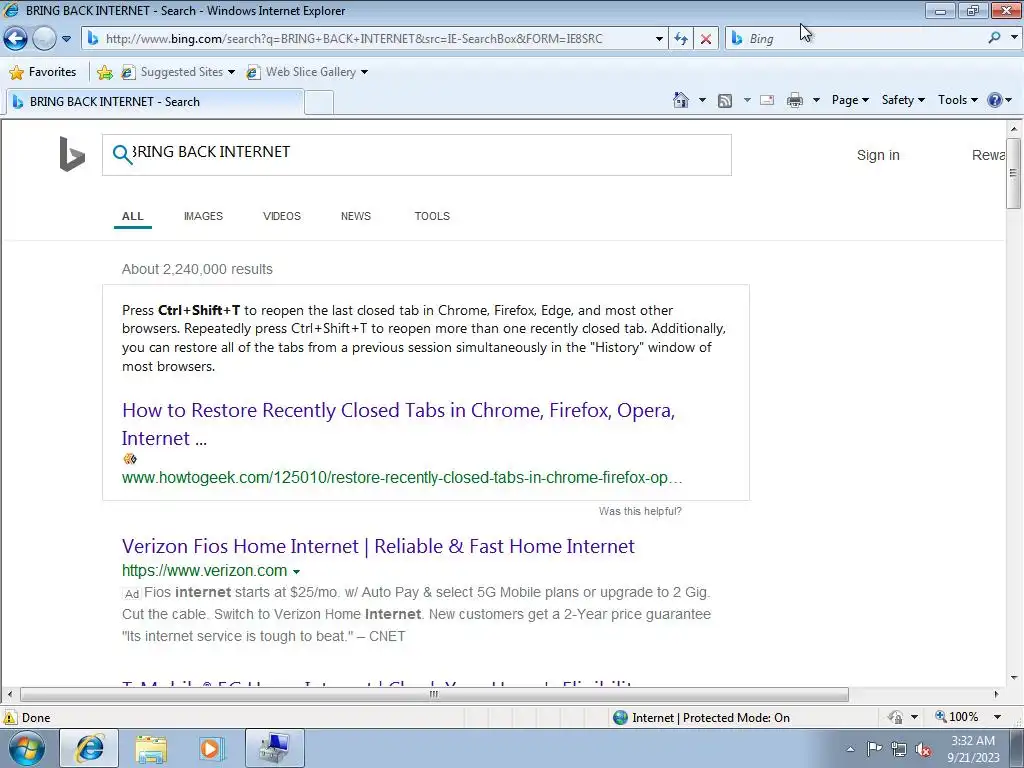Expand the zoom level dropdown arrow
Screen dimensions: 1024x768
point(997,717)
